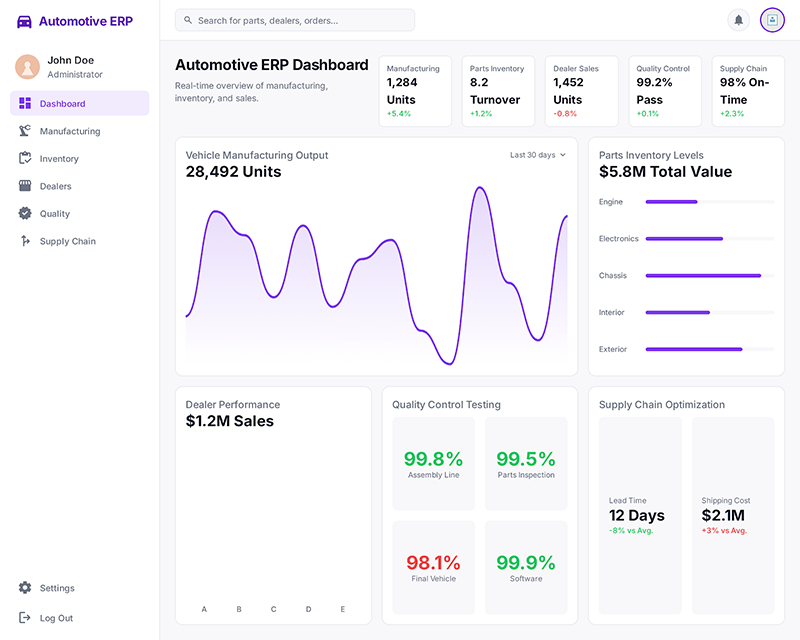
Task: Open the Last 30 days dropdown
Action: pyautogui.click(x=536, y=155)
